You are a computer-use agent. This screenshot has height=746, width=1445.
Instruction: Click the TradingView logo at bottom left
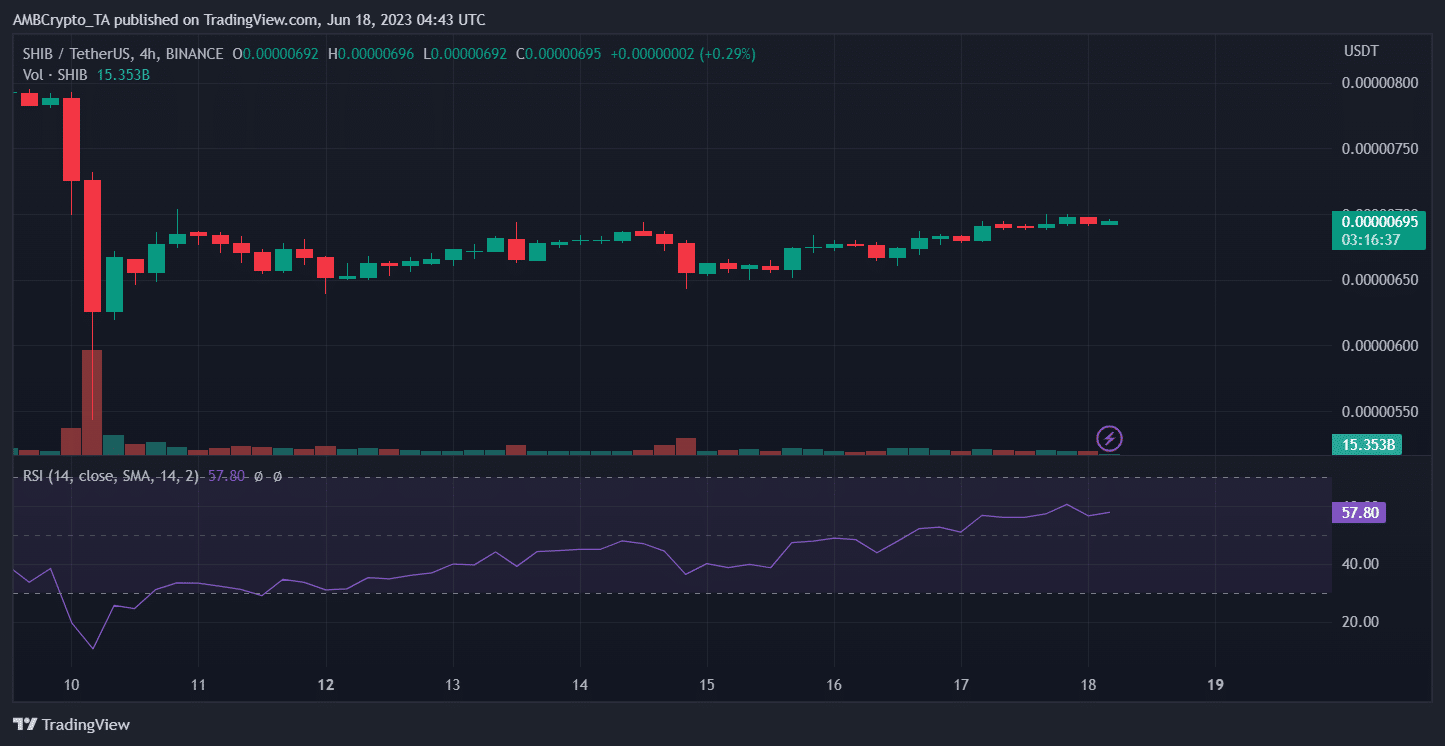point(71,724)
